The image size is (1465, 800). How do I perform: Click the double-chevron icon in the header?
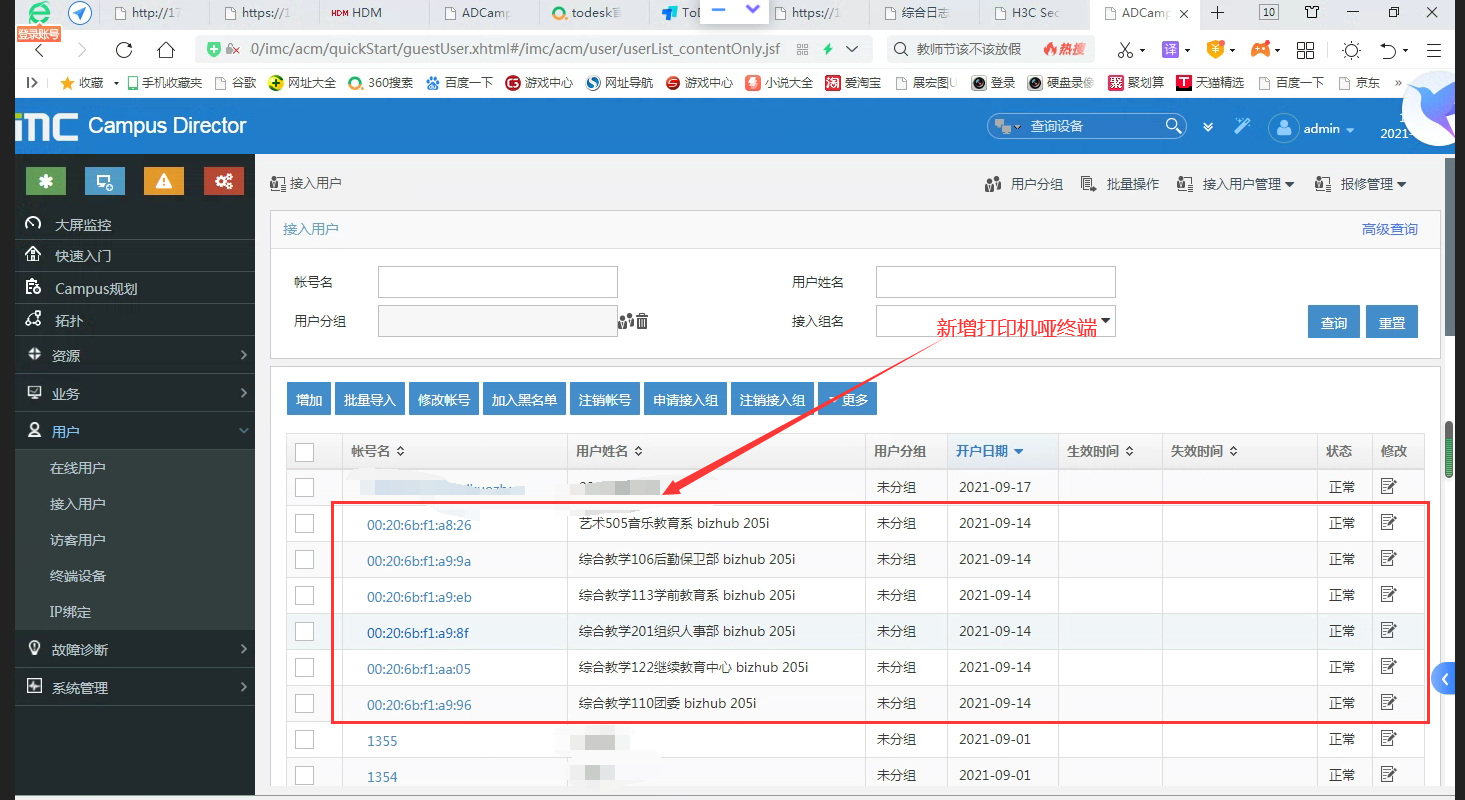pos(1208,127)
